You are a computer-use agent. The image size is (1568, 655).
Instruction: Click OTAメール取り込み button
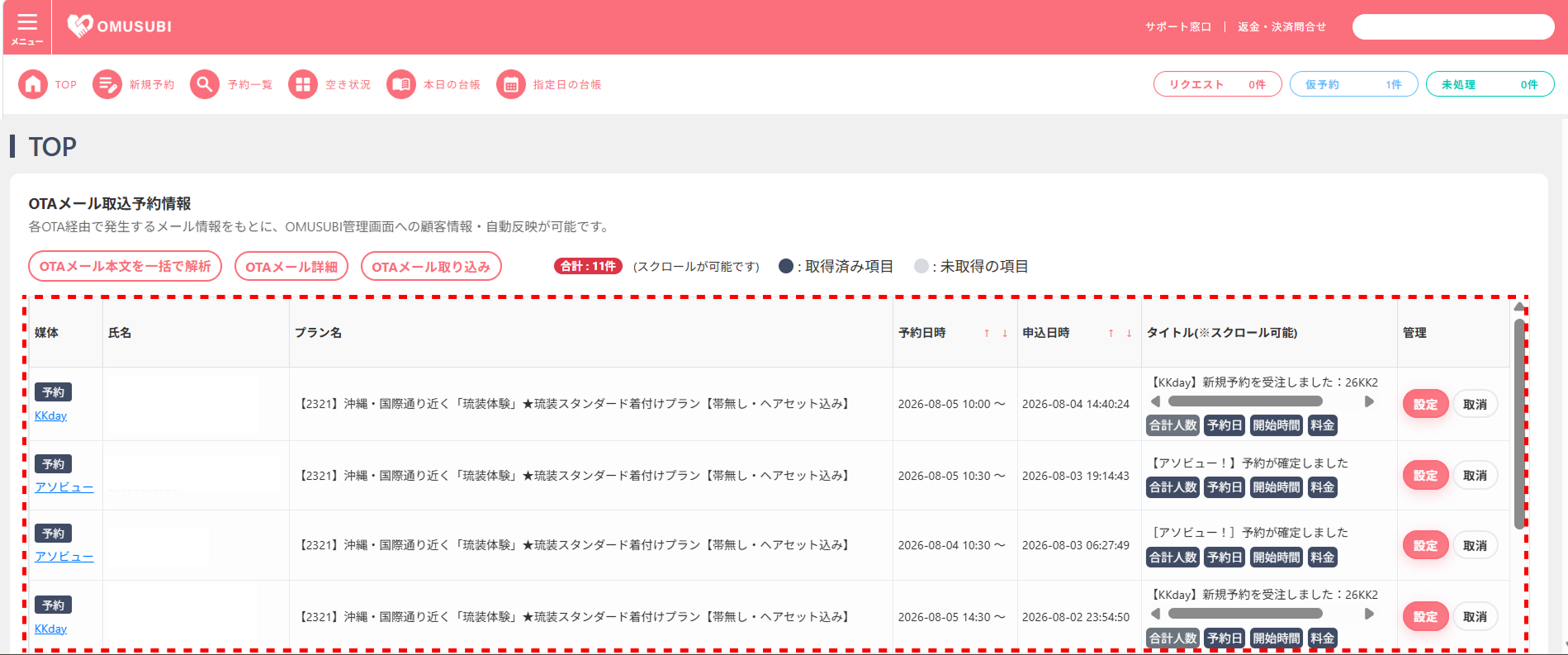click(x=431, y=267)
